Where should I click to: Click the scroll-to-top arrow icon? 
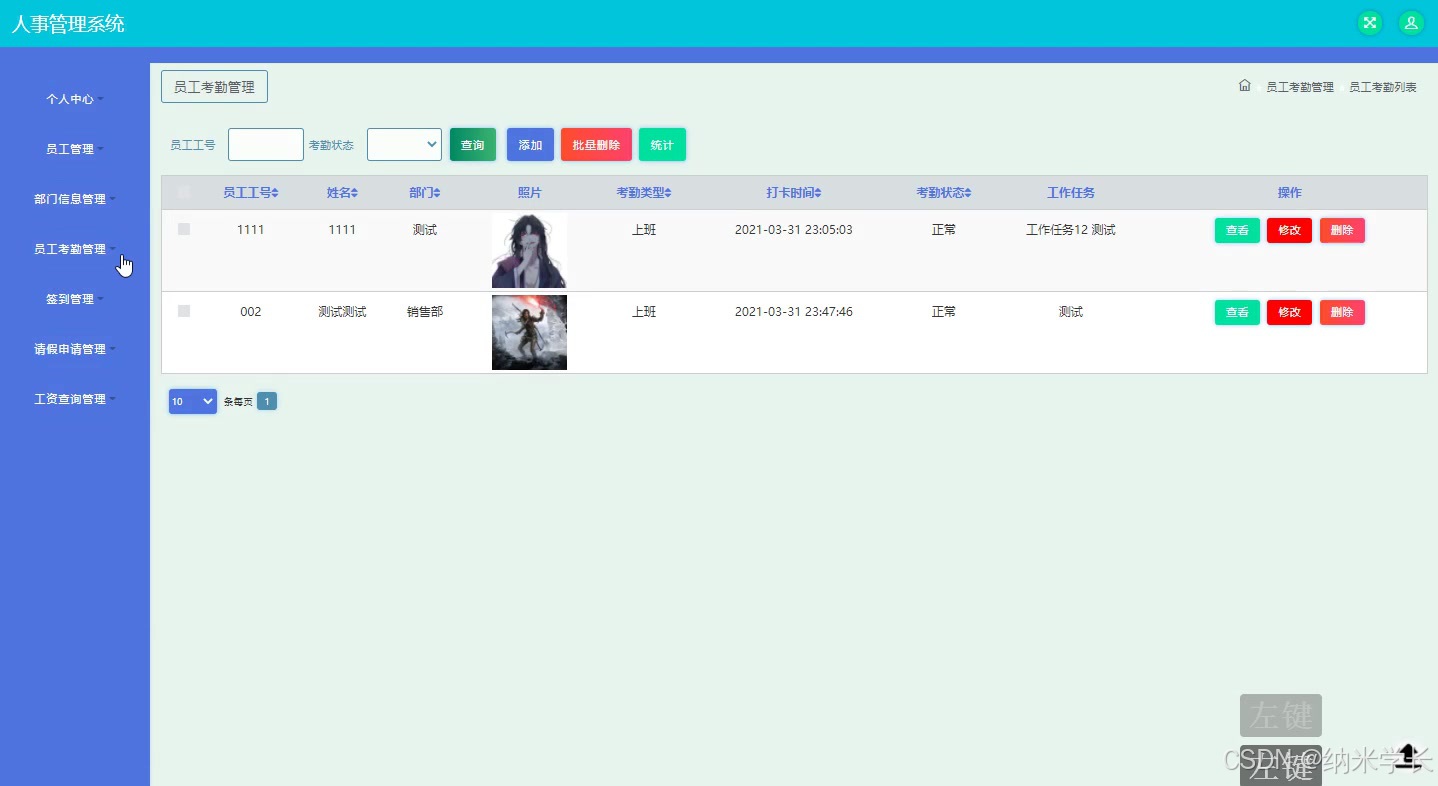click(1407, 754)
